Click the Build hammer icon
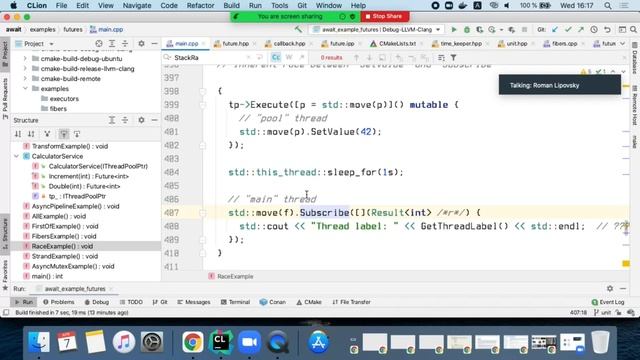 pyautogui.click(x=298, y=29)
